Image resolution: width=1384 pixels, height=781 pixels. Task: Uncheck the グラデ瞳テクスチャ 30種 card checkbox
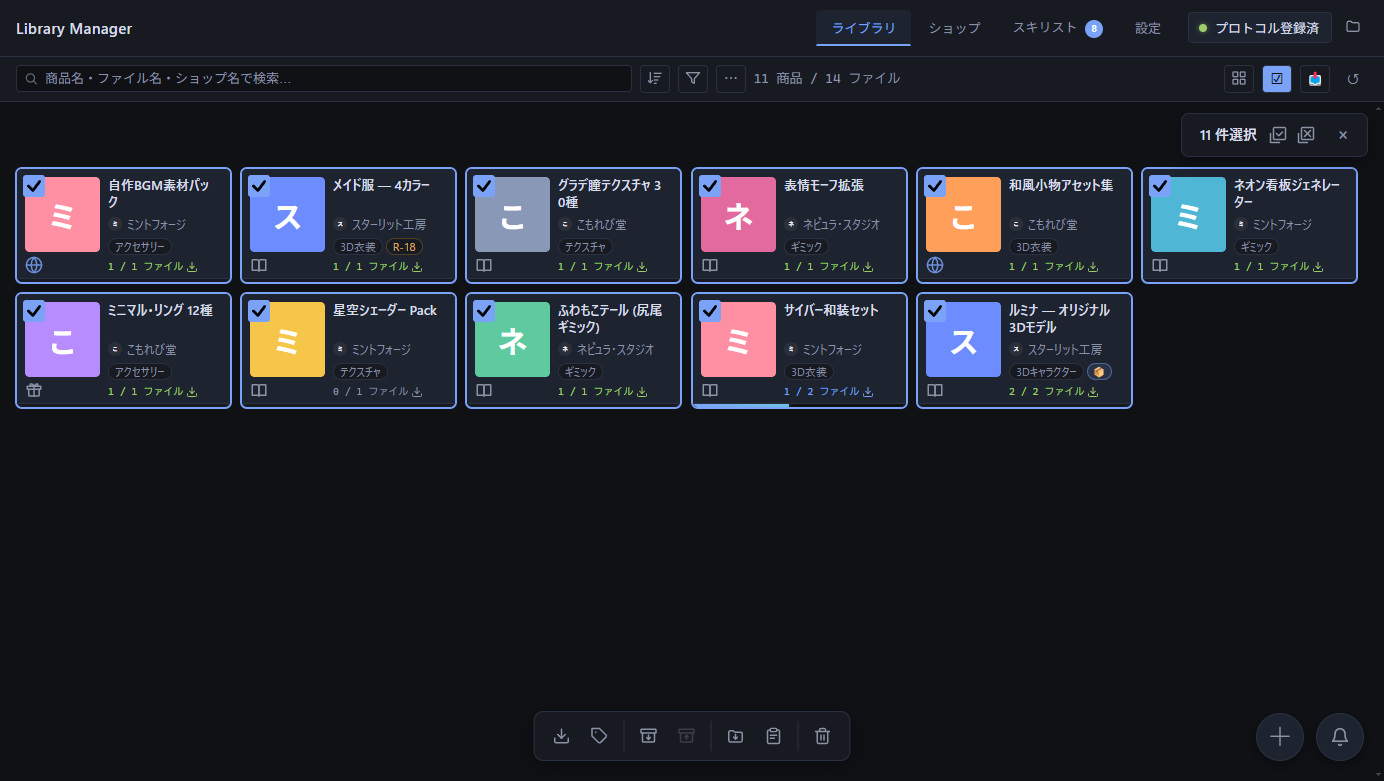click(x=484, y=186)
